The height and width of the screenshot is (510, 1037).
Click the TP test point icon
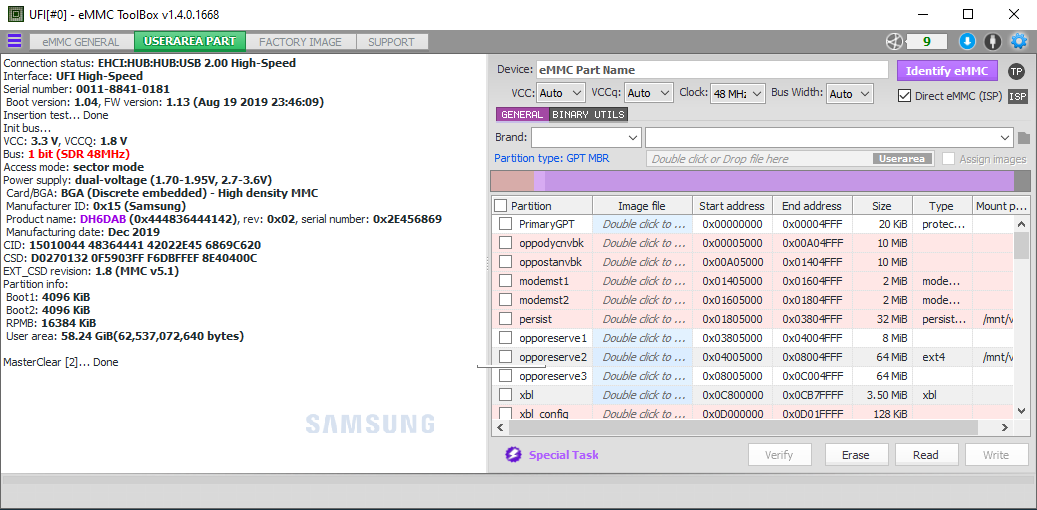point(1016,71)
